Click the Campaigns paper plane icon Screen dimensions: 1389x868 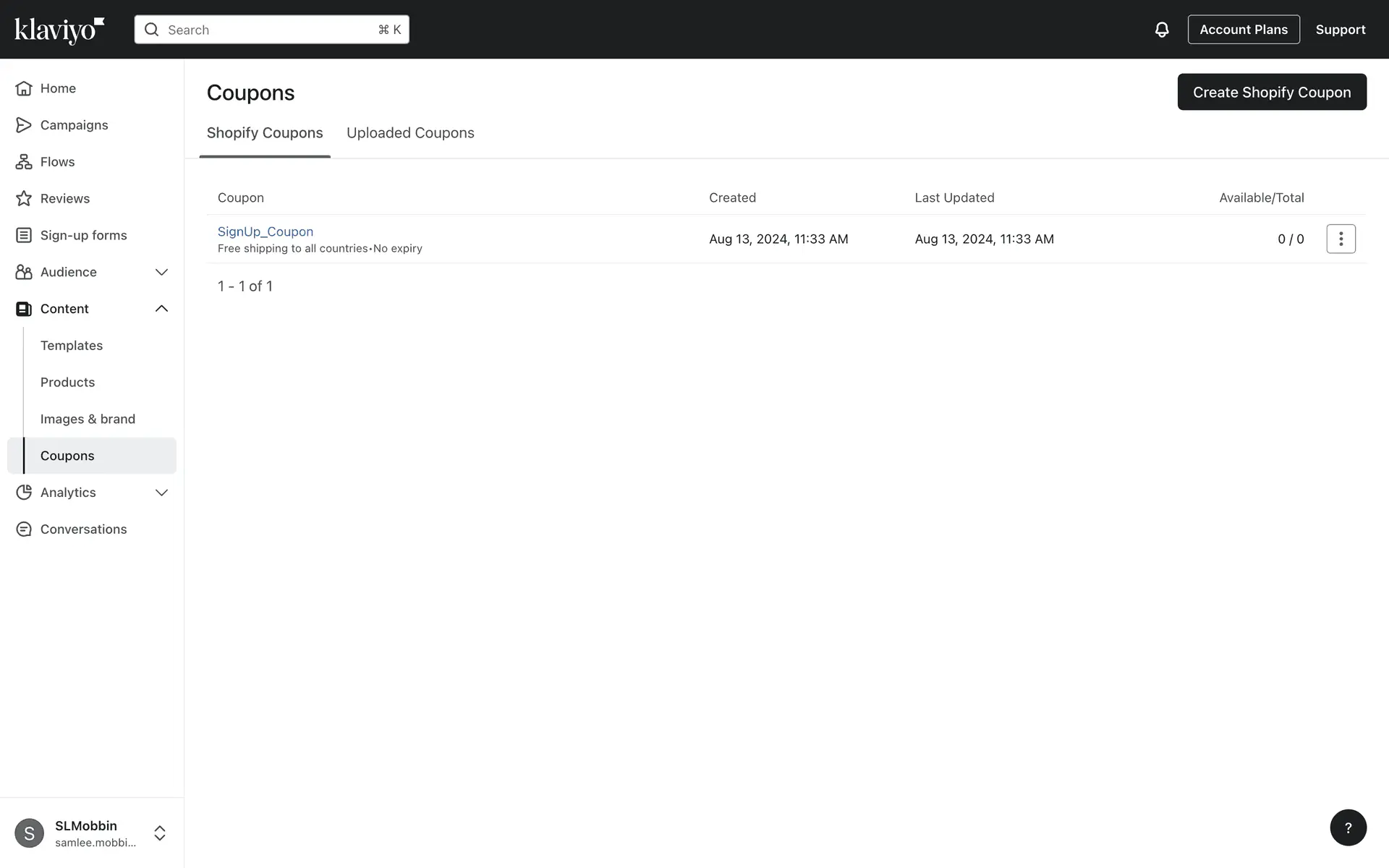pos(24,125)
